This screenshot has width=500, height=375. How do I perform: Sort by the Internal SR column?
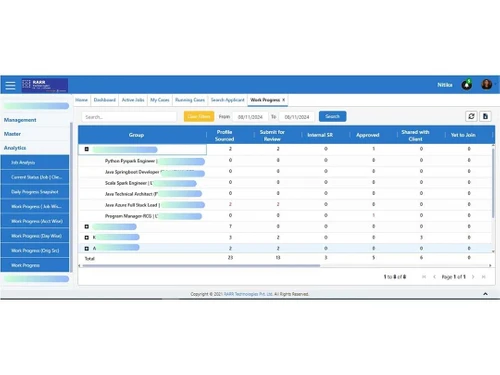tap(320, 135)
